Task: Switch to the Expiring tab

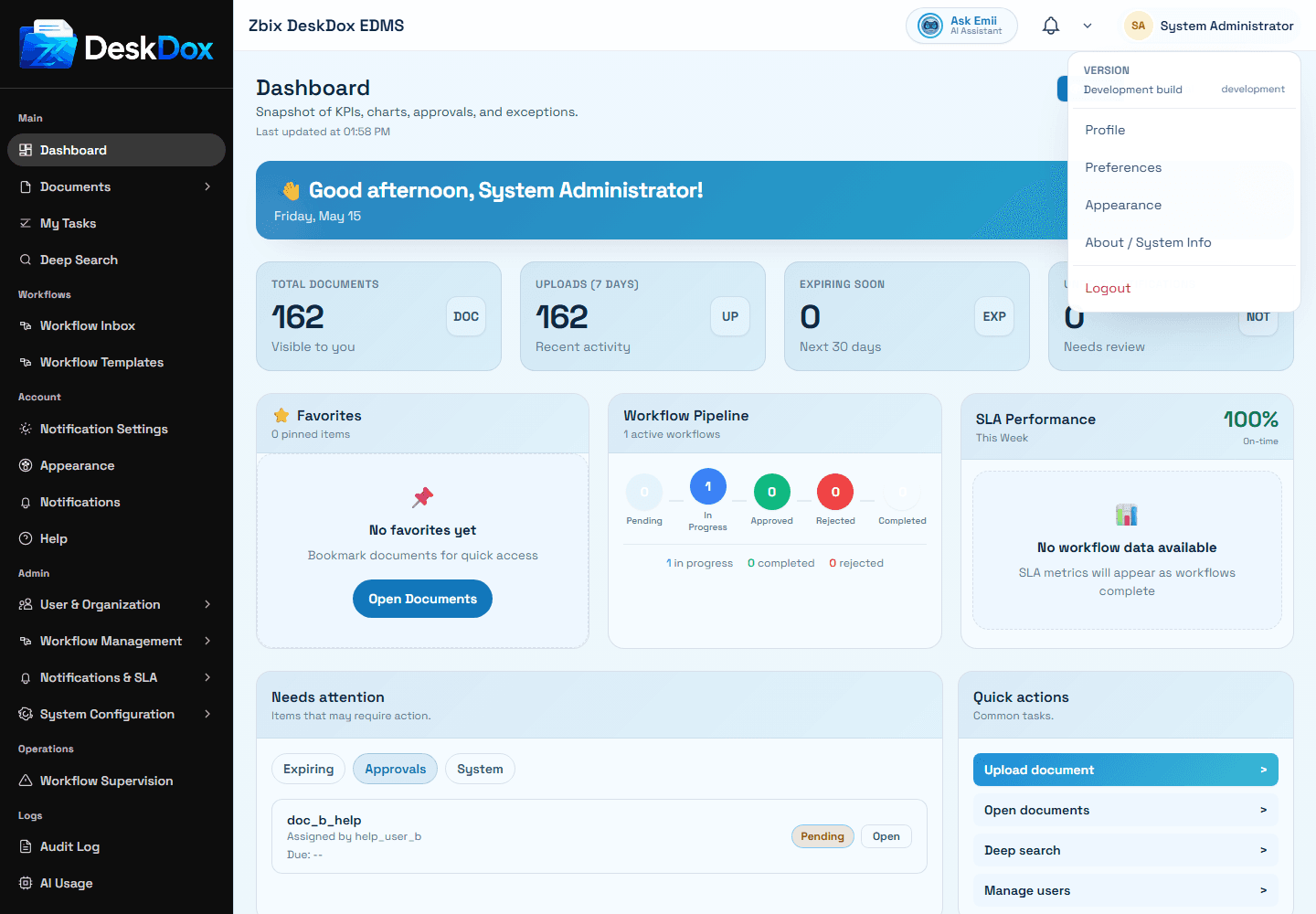Action: 308,769
